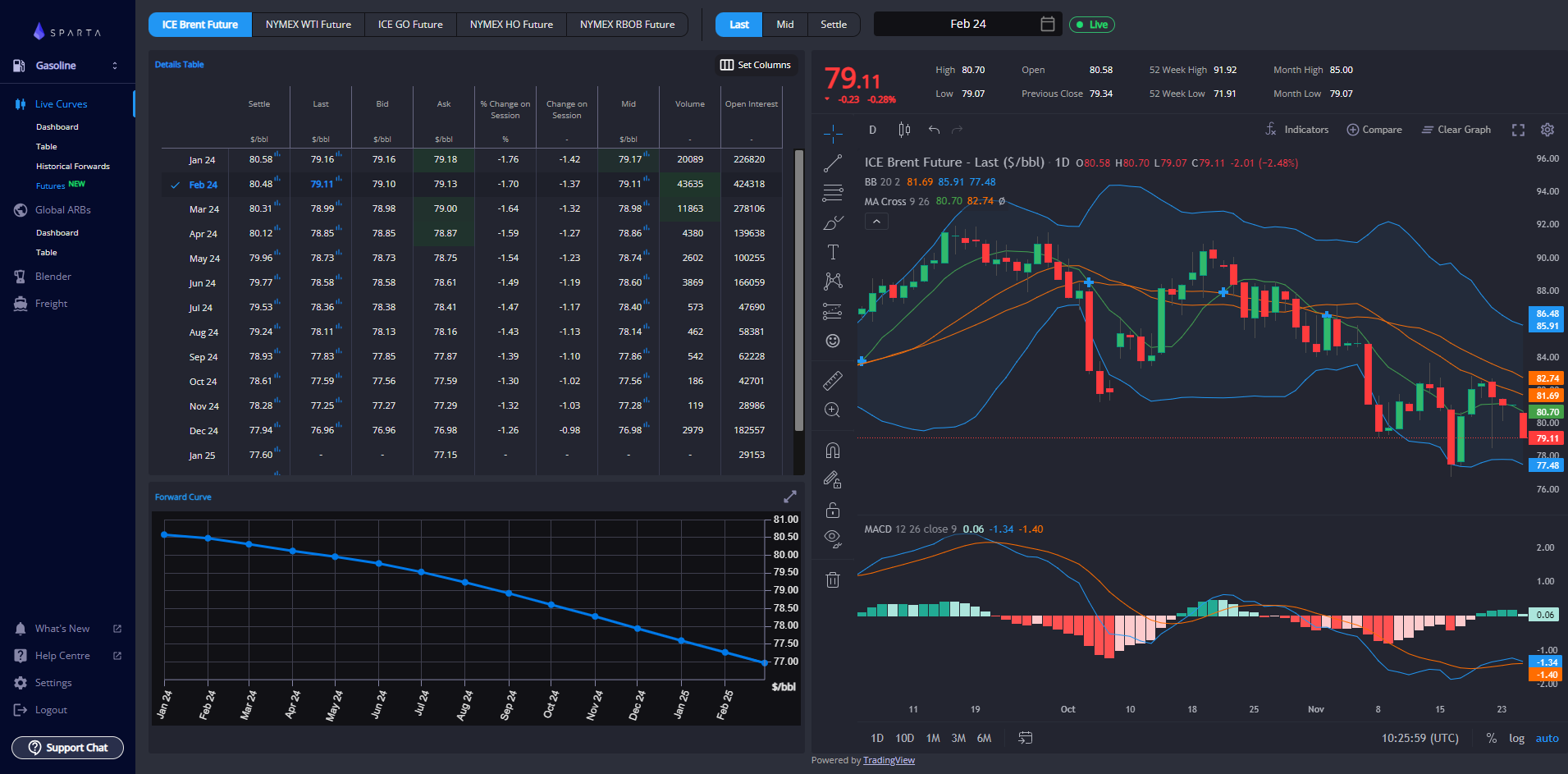Image resolution: width=1568 pixels, height=774 pixels.
Task: Select the ICE Brent Future tab
Action: click(200, 25)
